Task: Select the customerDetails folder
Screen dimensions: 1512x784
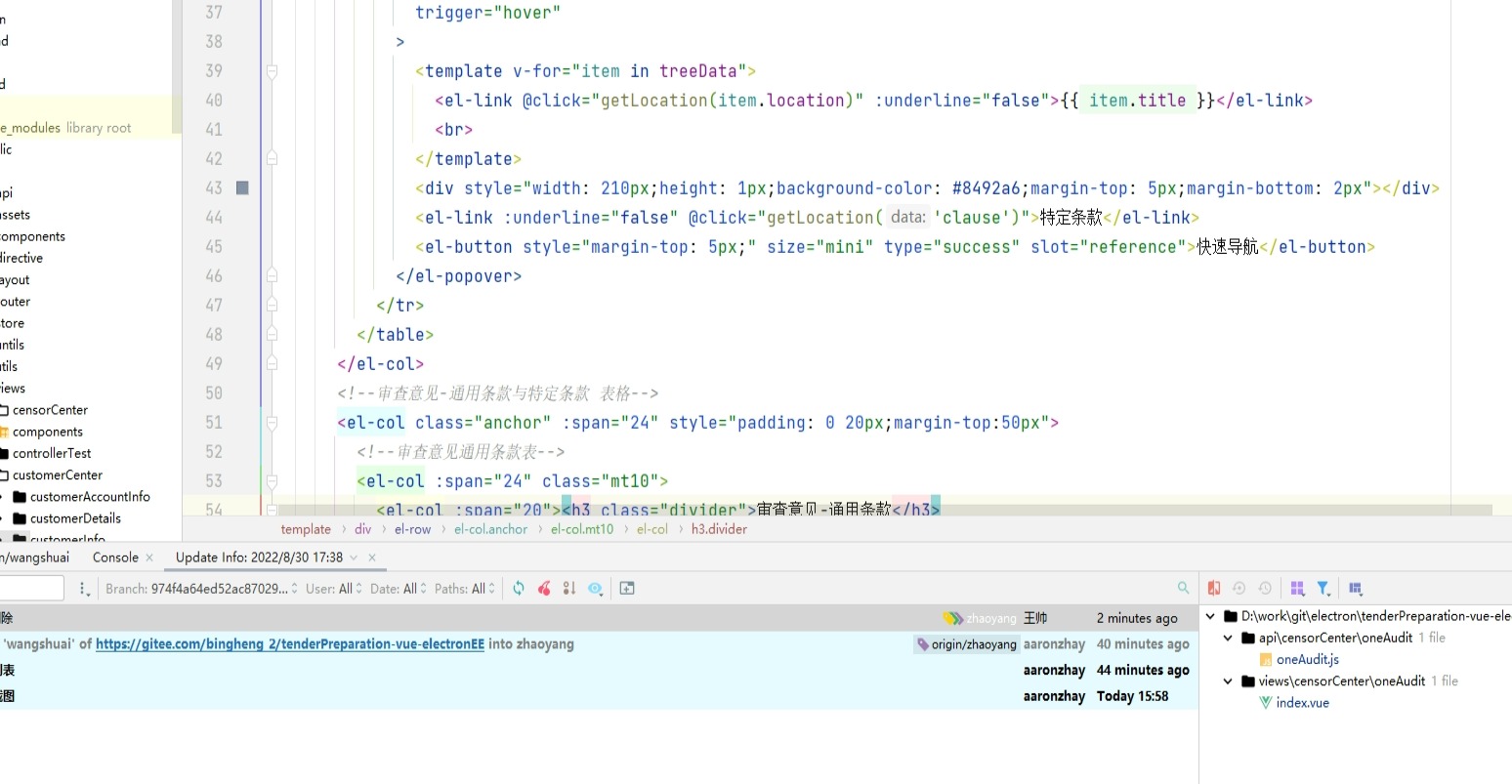Action: click(75, 518)
